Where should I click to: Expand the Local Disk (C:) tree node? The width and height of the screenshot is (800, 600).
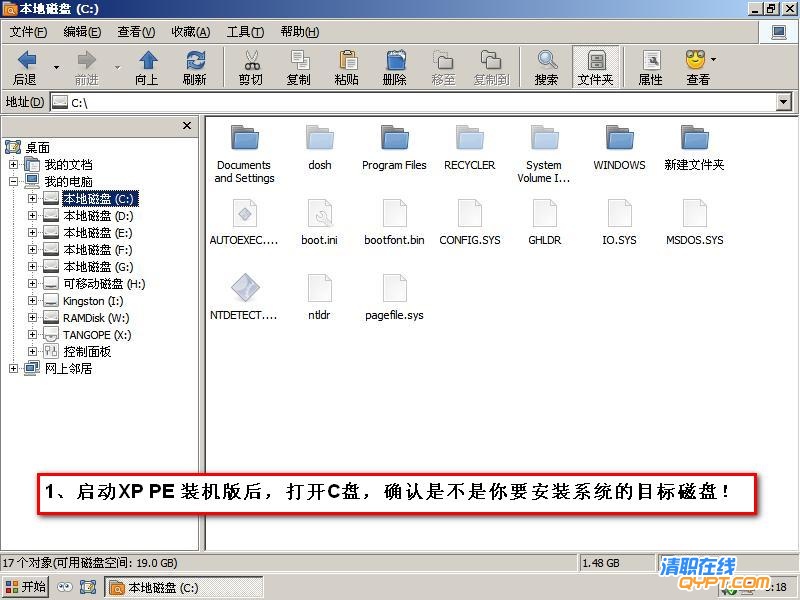pyautogui.click(x=32, y=198)
